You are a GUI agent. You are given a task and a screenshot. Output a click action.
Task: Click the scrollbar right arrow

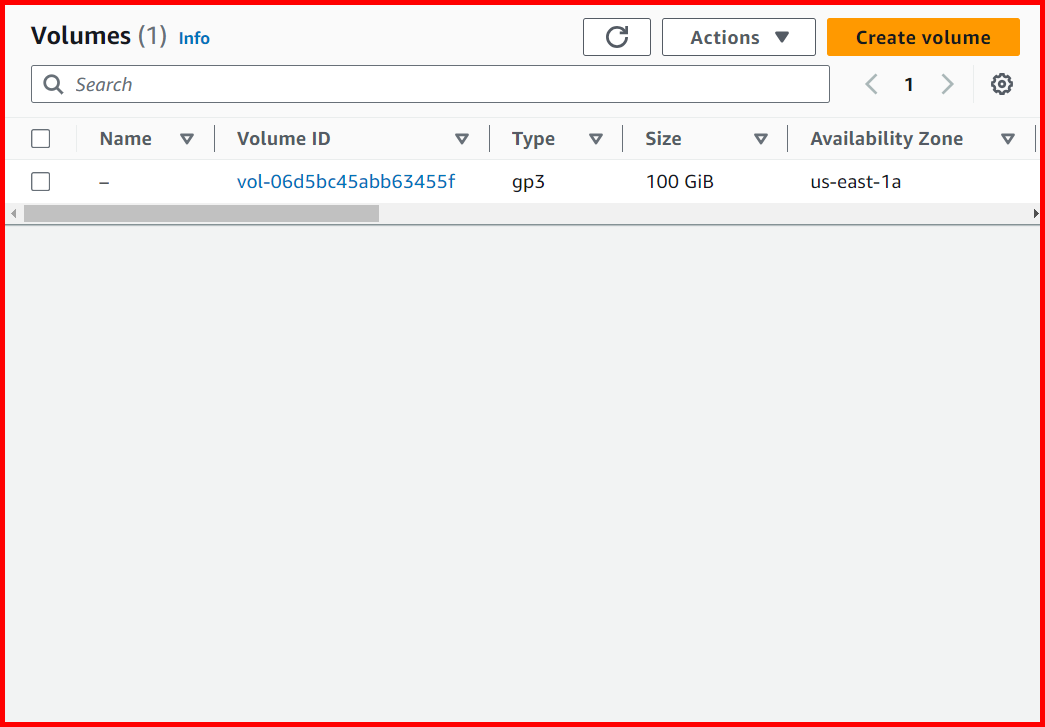point(1035,213)
